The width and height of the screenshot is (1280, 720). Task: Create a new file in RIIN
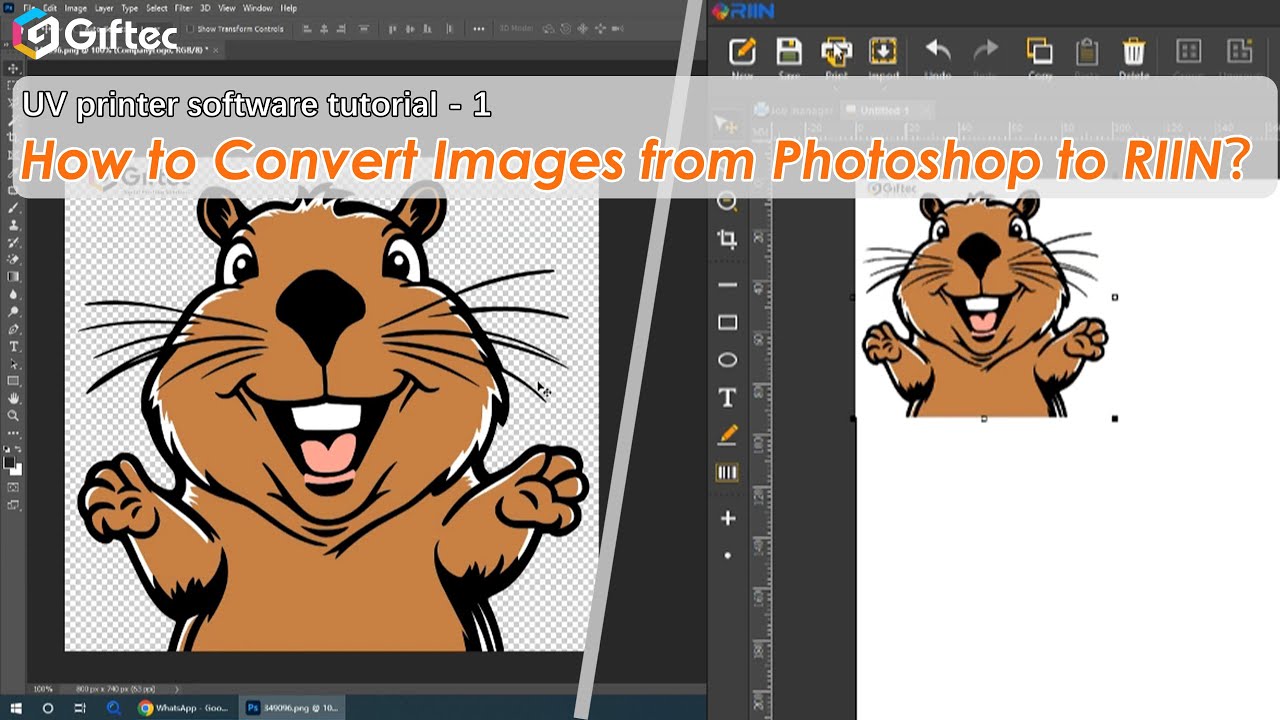click(x=742, y=52)
